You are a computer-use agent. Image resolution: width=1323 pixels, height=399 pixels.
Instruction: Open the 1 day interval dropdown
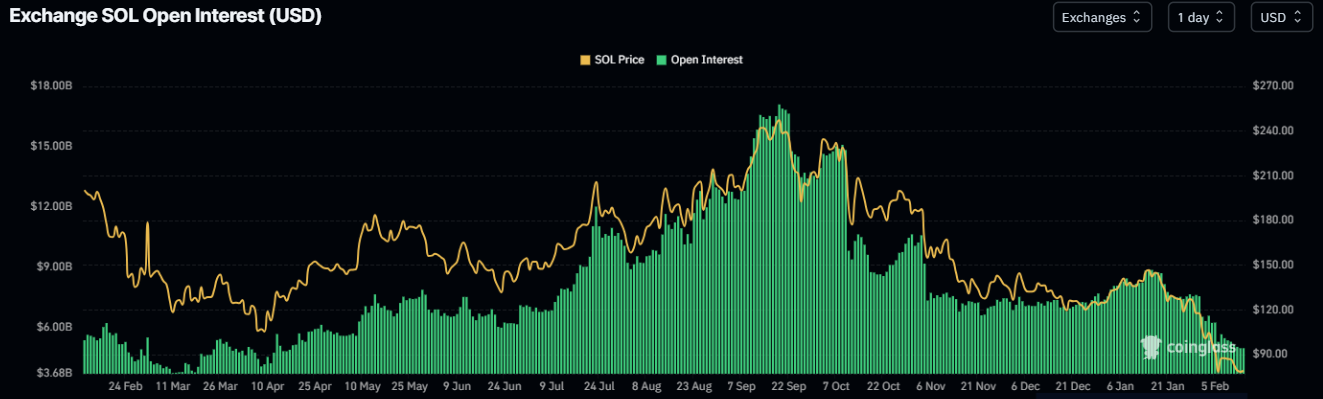tap(1201, 17)
